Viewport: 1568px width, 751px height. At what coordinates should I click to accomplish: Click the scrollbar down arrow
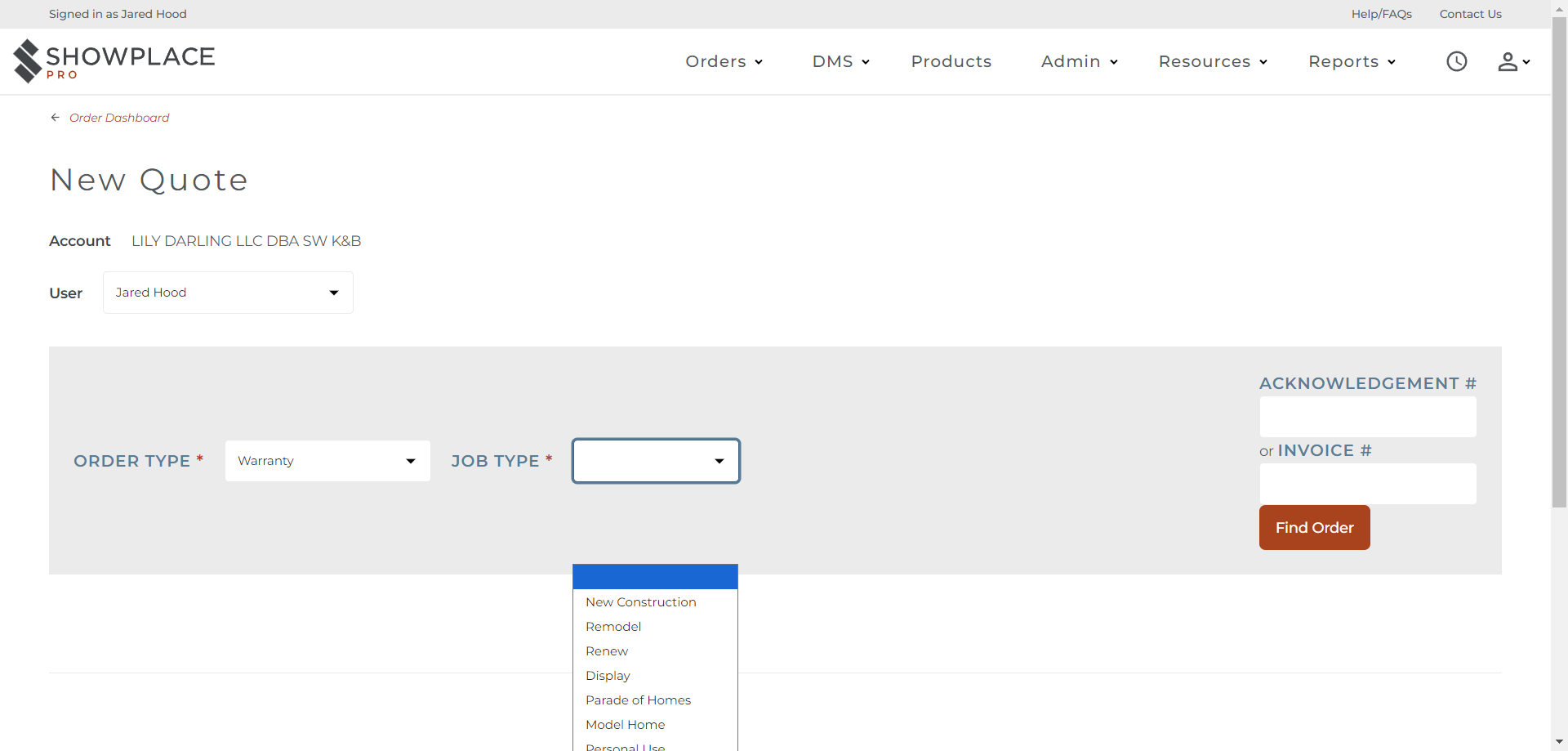(x=1559, y=742)
